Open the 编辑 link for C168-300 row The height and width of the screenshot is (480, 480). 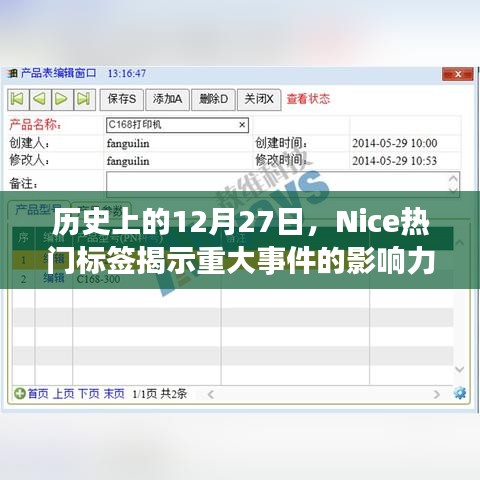pyautogui.click(x=53, y=278)
